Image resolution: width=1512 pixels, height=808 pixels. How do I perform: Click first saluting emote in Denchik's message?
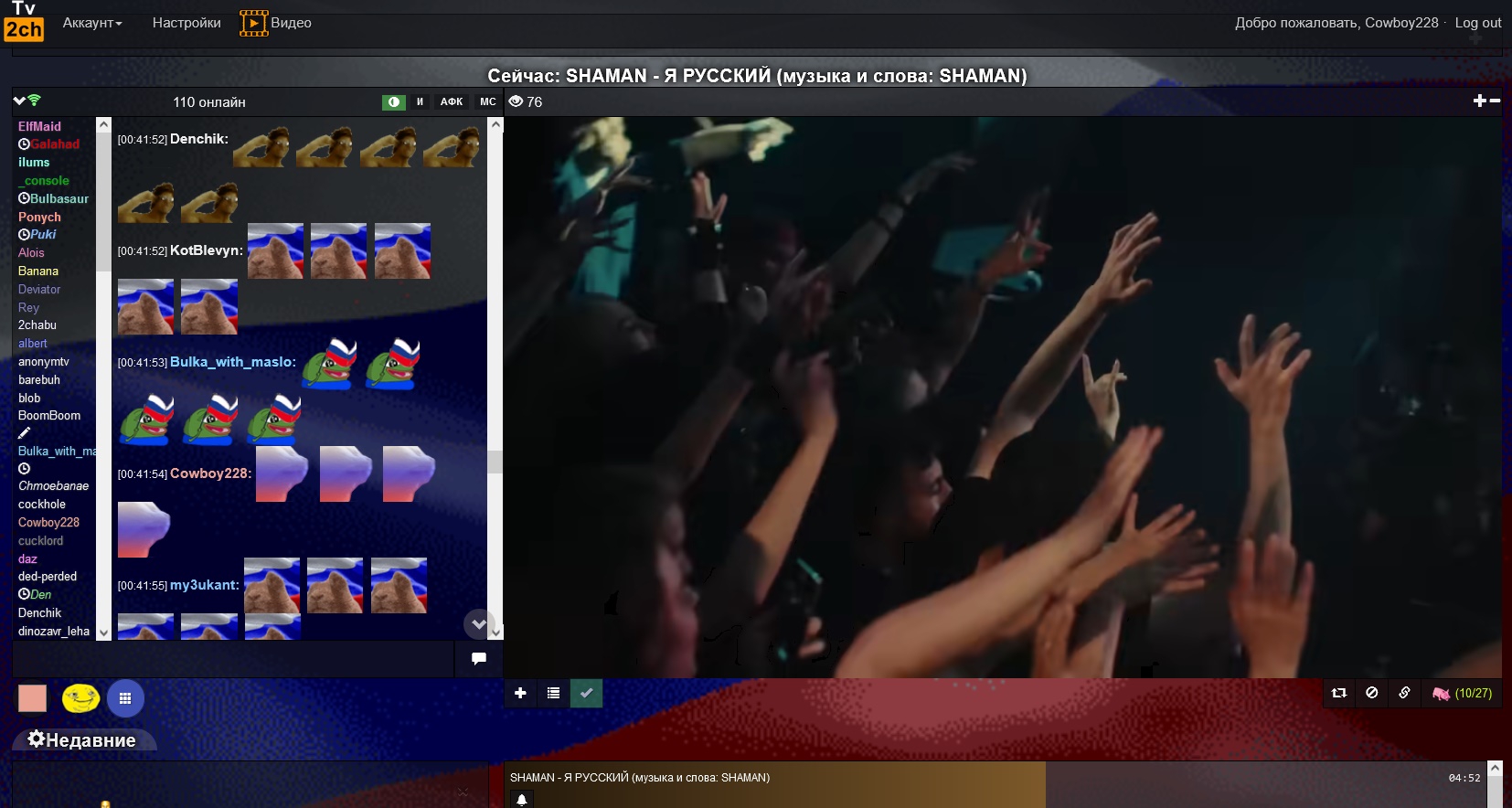(261, 145)
